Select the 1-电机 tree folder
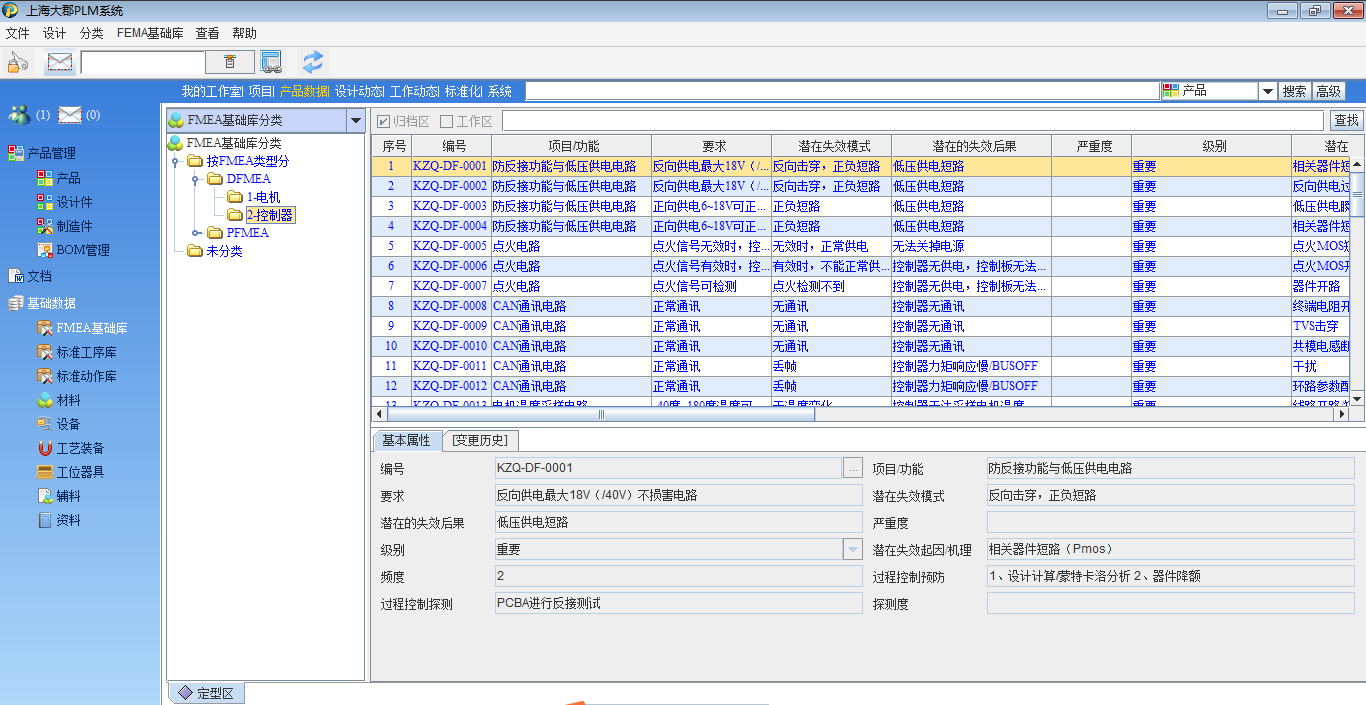The height and width of the screenshot is (705, 1366). [x=263, y=197]
